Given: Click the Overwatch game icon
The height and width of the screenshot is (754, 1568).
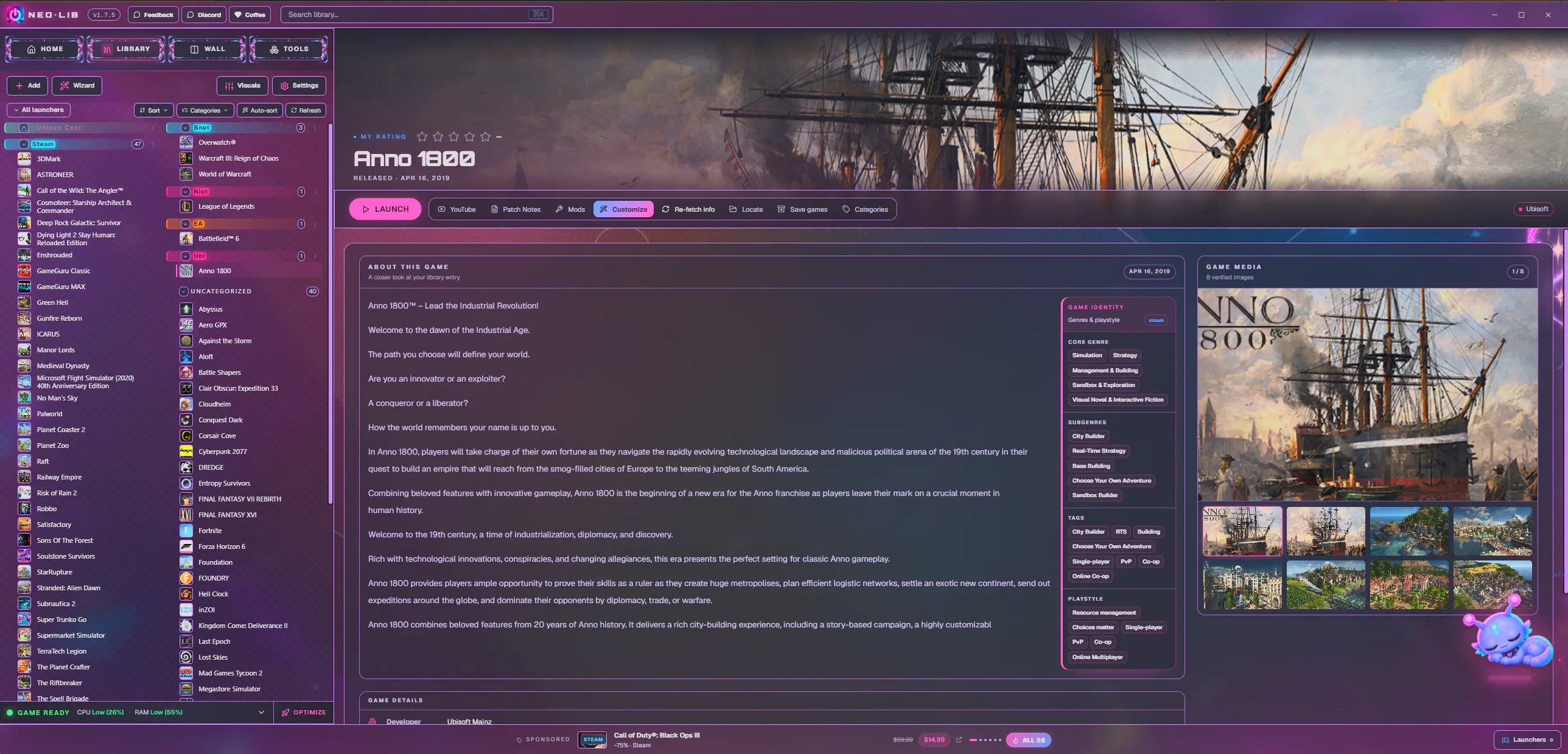Looking at the screenshot, I should point(186,142).
